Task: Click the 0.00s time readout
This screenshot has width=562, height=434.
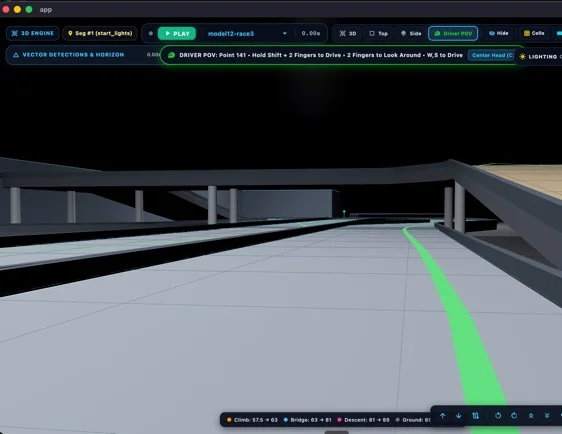Action: [x=310, y=33]
